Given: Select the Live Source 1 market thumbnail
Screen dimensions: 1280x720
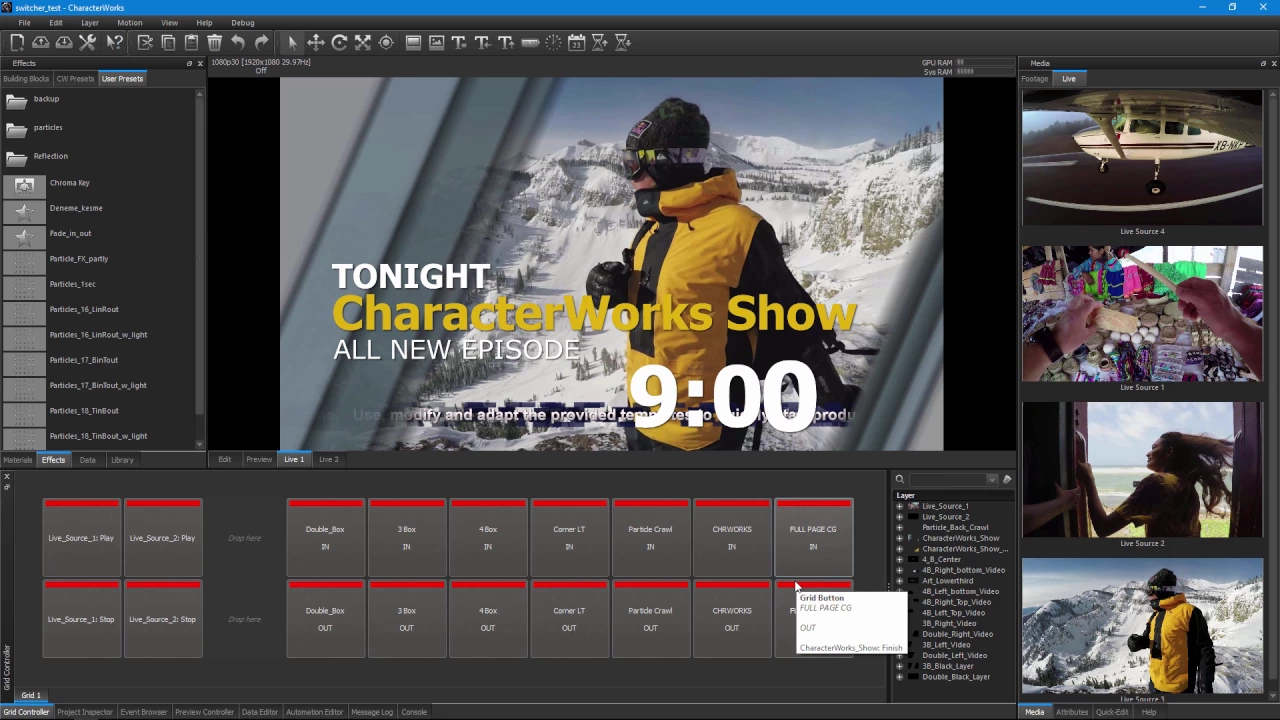Looking at the screenshot, I should tap(1142, 314).
